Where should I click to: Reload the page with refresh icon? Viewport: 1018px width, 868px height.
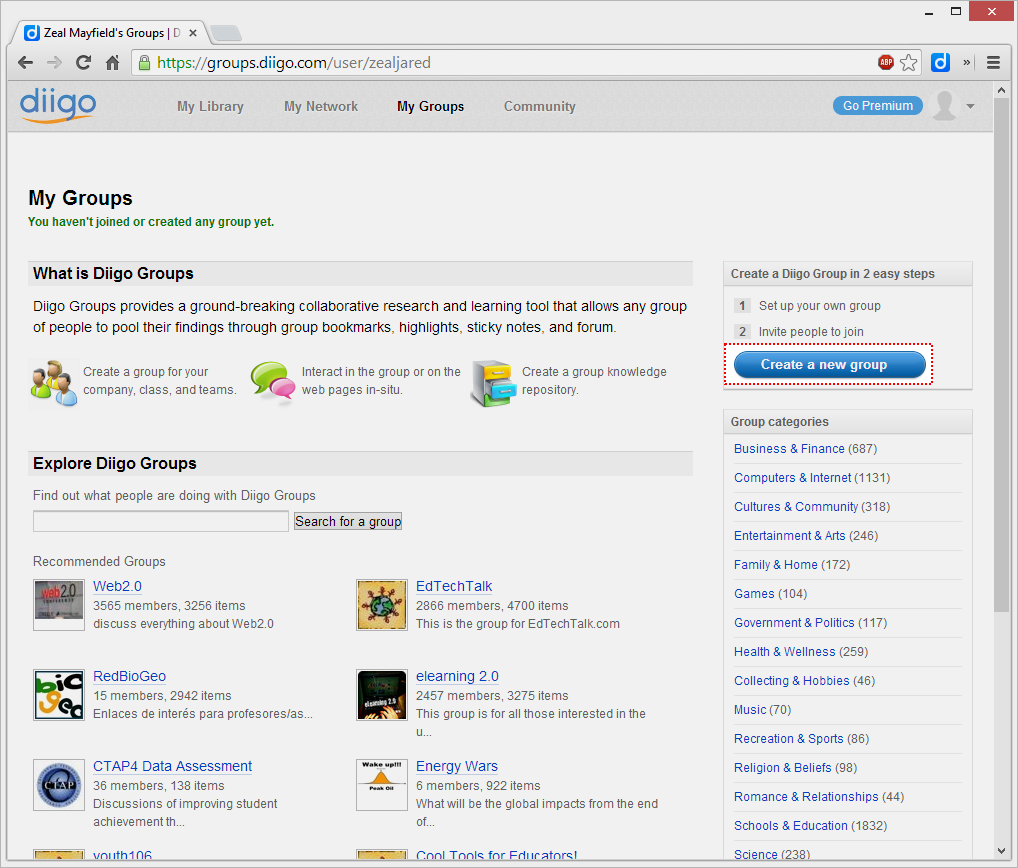pyautogui.click(x=83, y=63)
